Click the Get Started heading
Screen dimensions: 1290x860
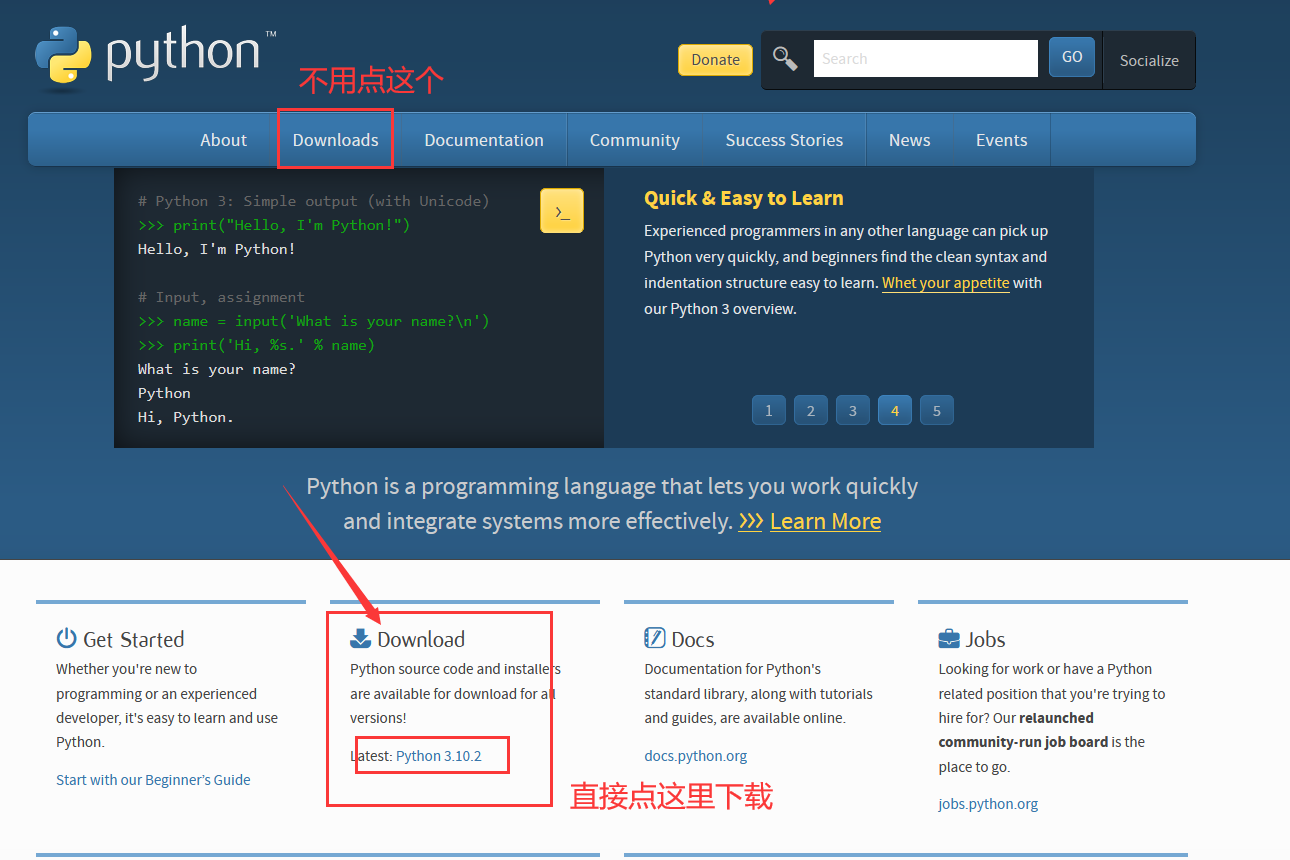coord(134,639)
